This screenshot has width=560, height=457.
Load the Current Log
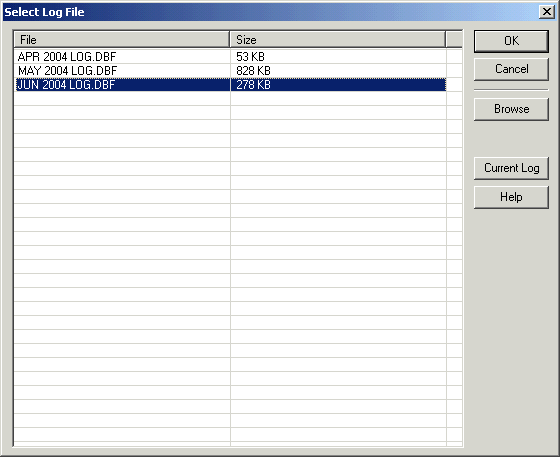click(x=511, y=168)
